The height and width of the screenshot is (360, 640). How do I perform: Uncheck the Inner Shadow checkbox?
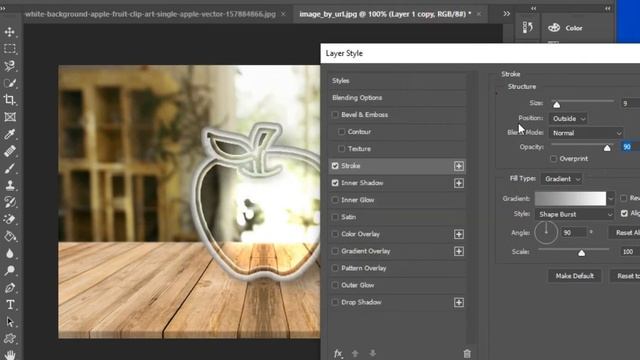pyautogui.click(x=335, y=183)
